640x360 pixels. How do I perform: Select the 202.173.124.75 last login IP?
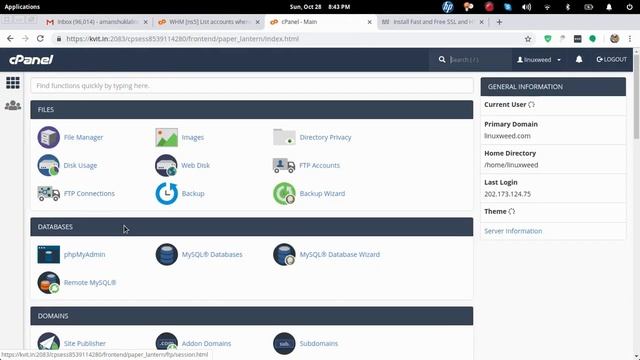[x=507, y=194]
